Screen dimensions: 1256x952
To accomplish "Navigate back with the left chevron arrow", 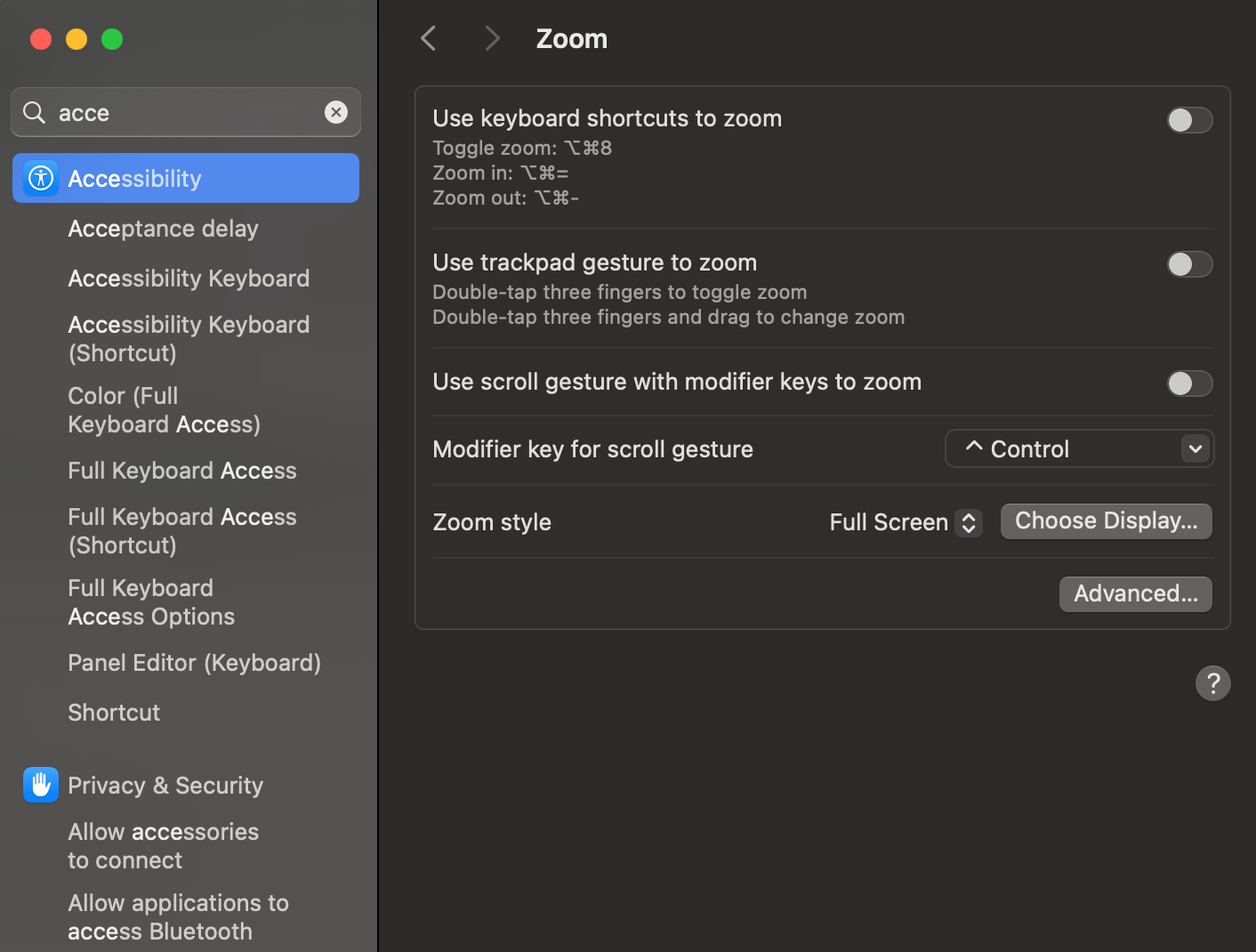I will coord(428,37).
